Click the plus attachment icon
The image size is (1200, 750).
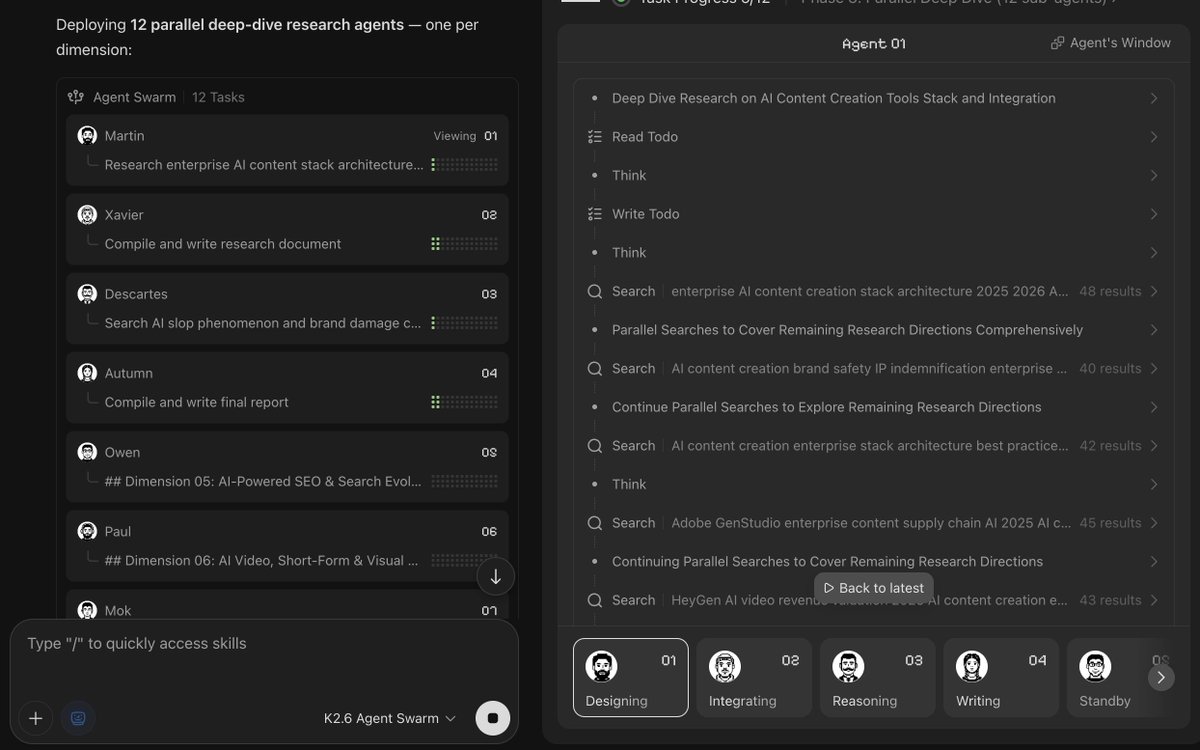[35, 718]
